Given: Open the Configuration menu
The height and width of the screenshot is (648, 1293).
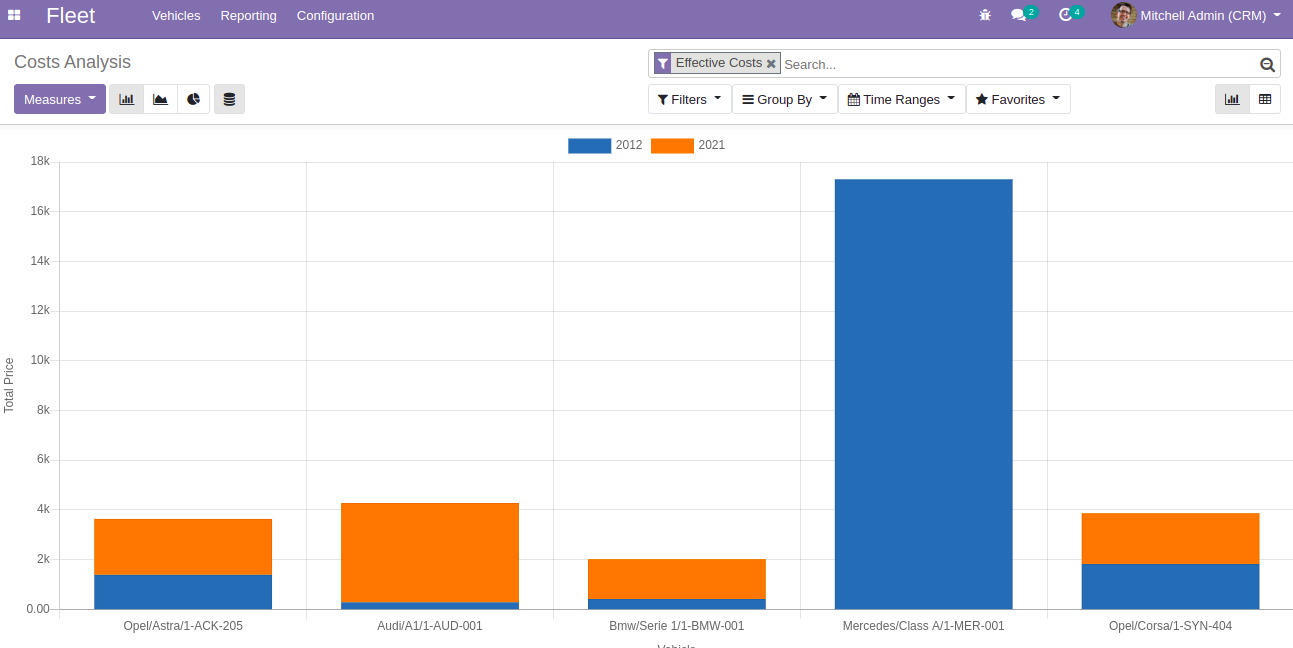Looking at the screenshot, I should pyautogui.click(x=335, y=15).
